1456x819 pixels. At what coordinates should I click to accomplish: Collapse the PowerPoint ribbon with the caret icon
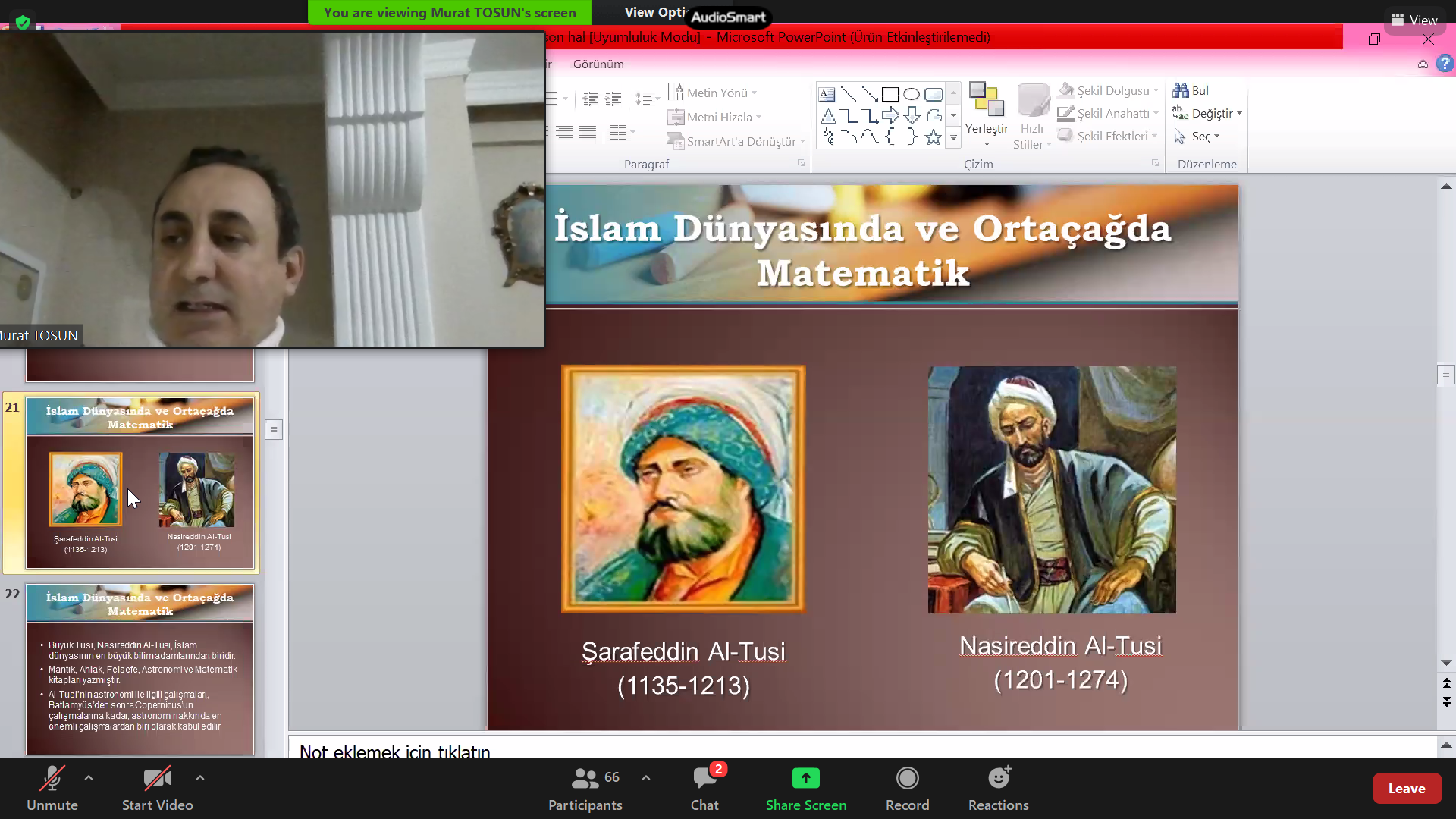point(1423,64)
